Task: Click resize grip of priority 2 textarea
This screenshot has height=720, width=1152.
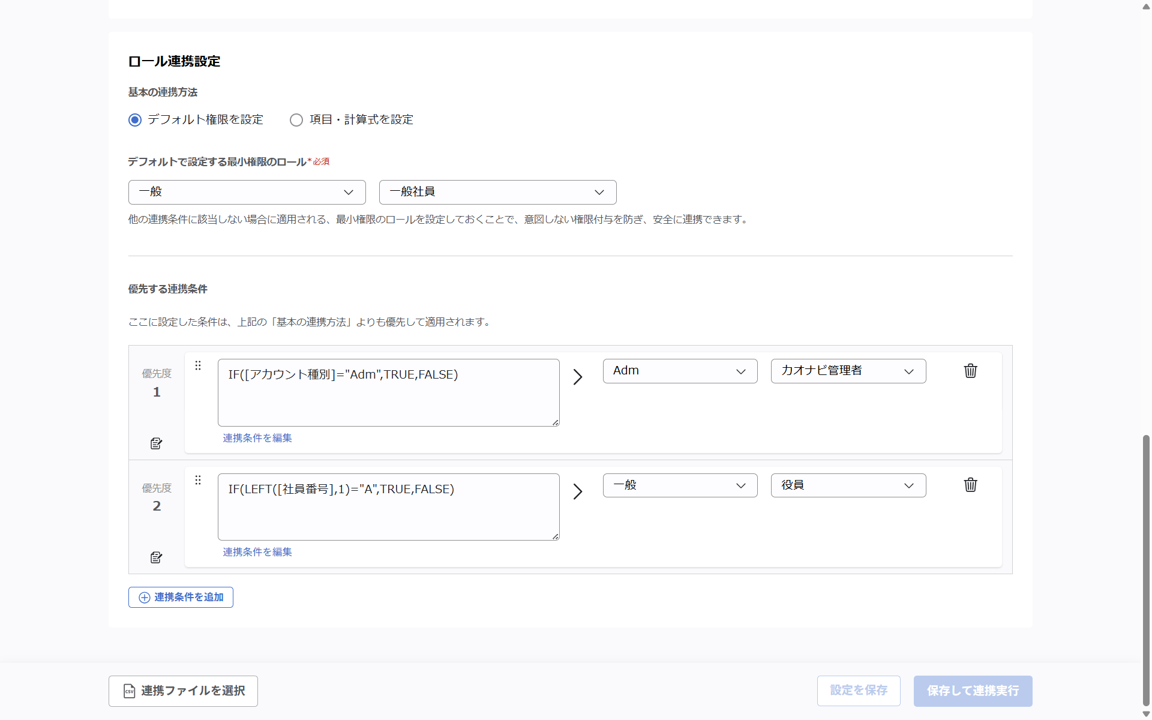Action: [x=555, y=536]
